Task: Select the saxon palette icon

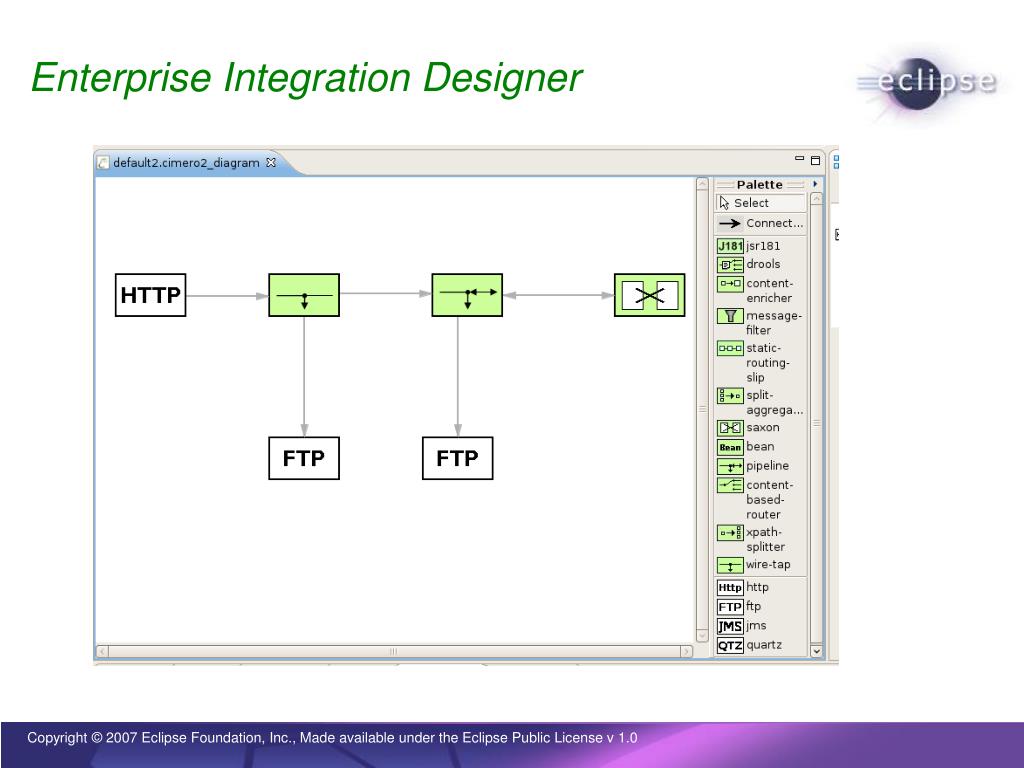Action: tap(730, 428)
